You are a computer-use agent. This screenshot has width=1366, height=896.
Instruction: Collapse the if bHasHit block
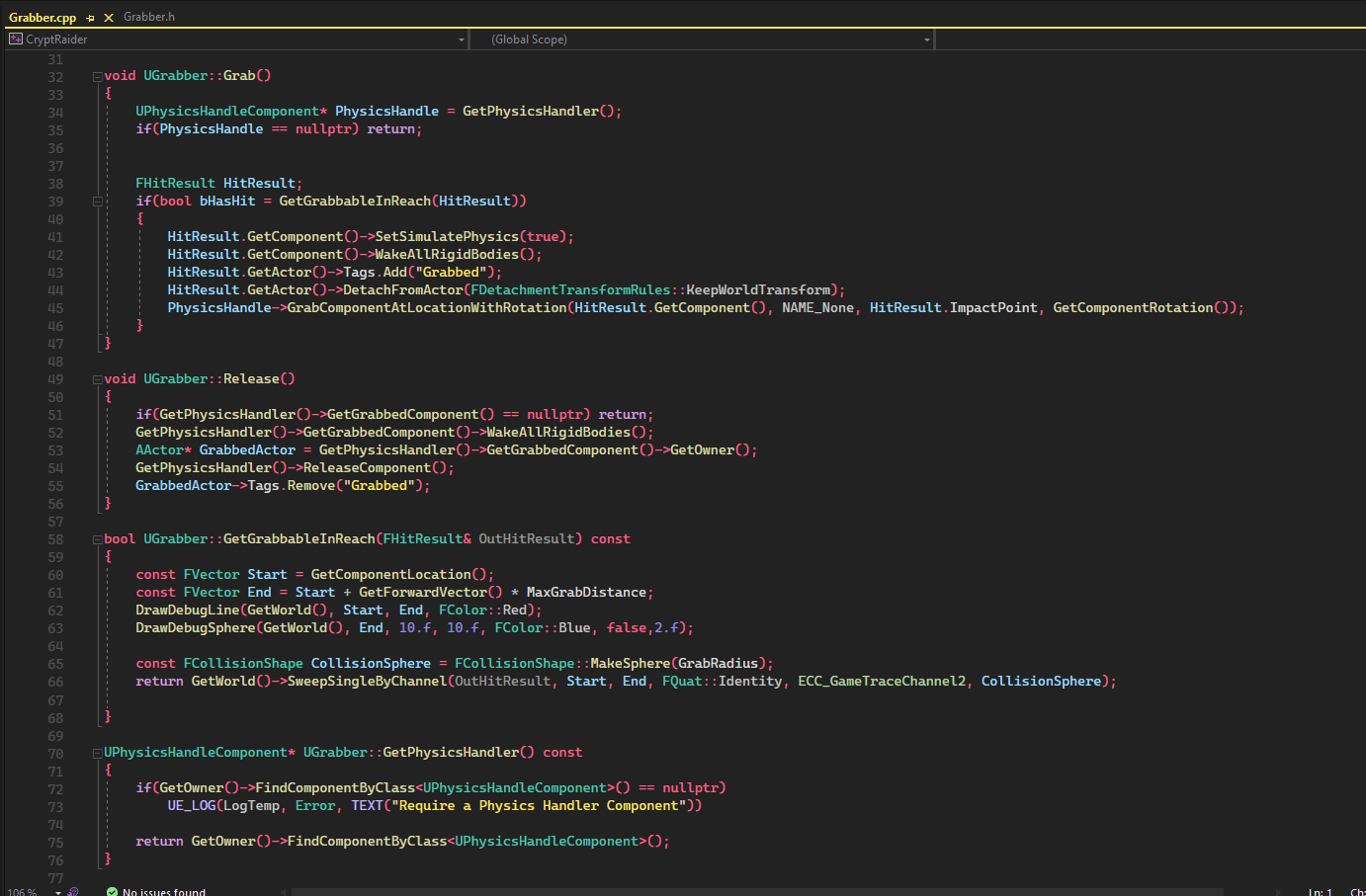click(97, 202)
